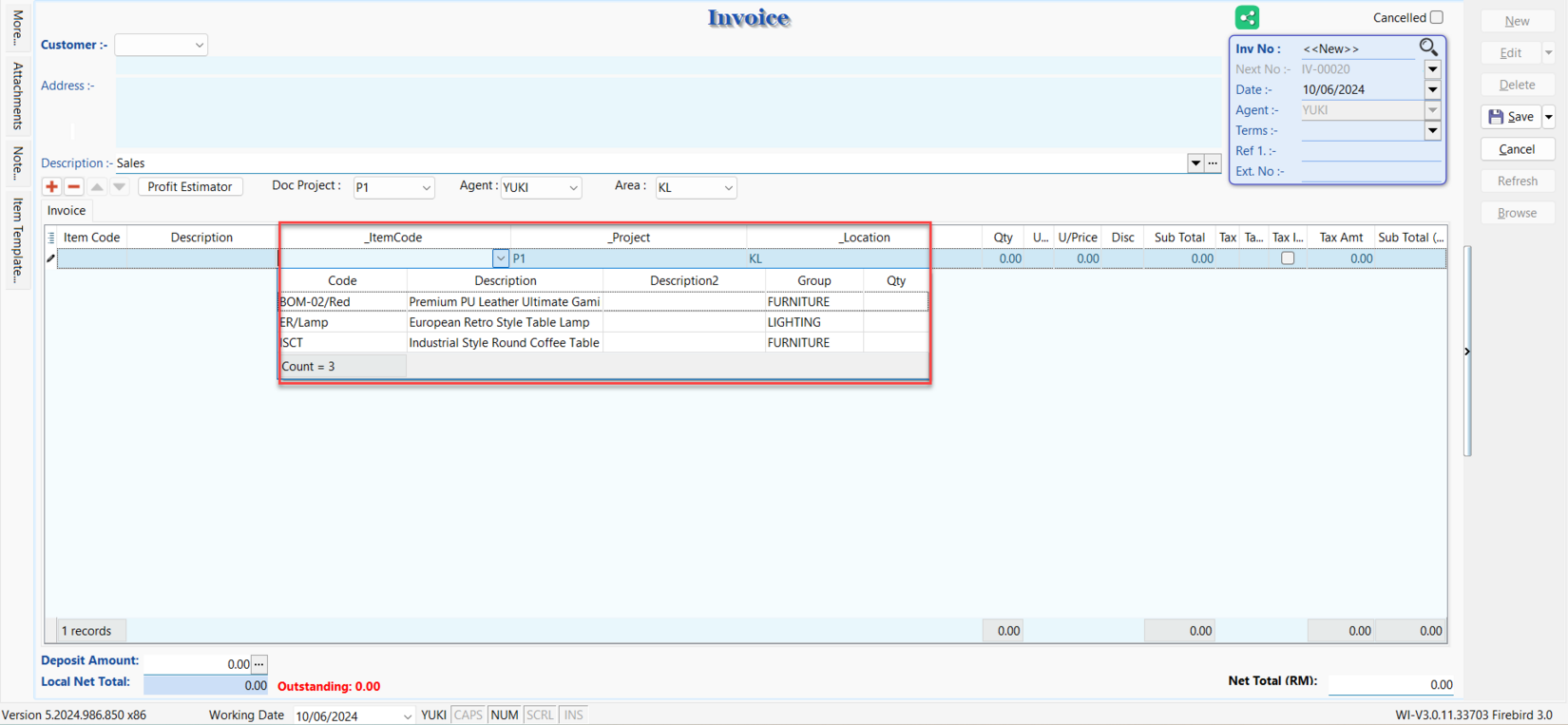Image resolution: width=1568 pixels, height=725 pixels.
Task: Open the Area dropdown showing KL
Action: coord(728,188)
